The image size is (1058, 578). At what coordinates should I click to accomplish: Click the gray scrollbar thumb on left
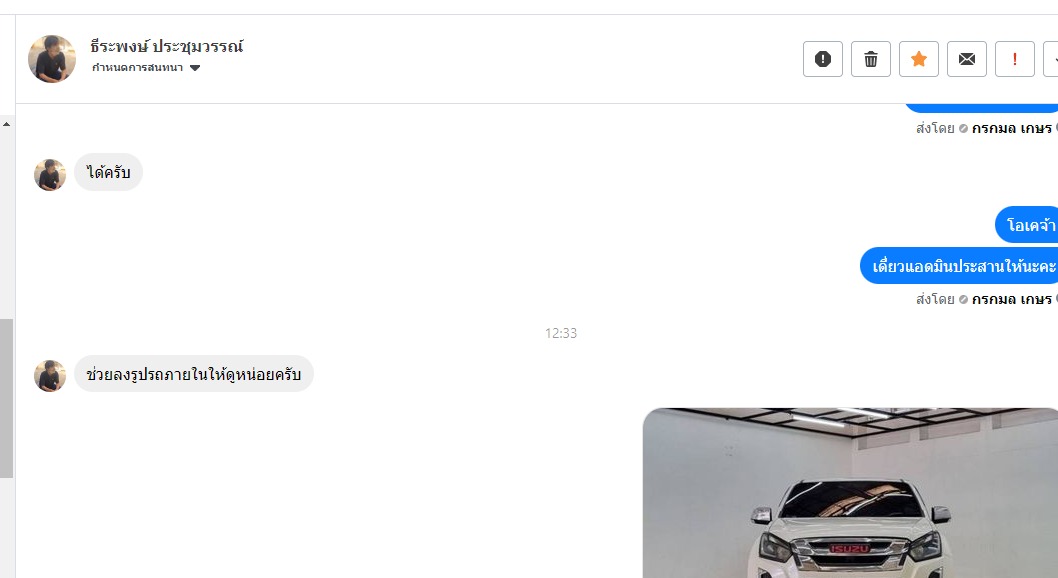(7, 398)
